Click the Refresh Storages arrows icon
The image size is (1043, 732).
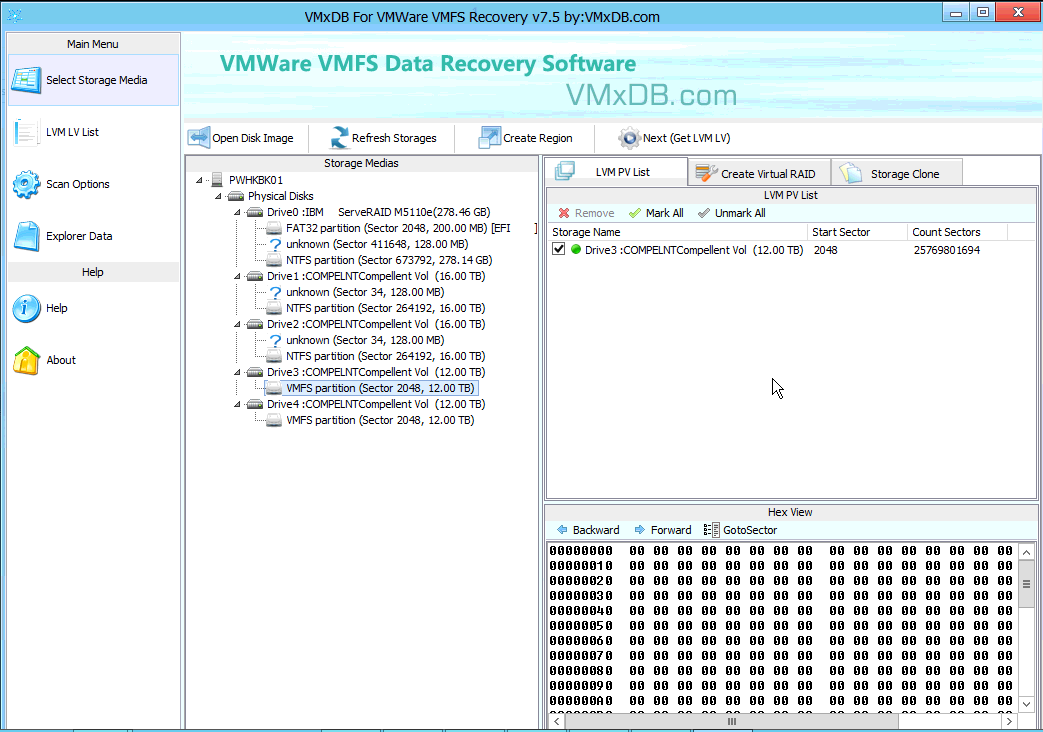tap(339, 138)
